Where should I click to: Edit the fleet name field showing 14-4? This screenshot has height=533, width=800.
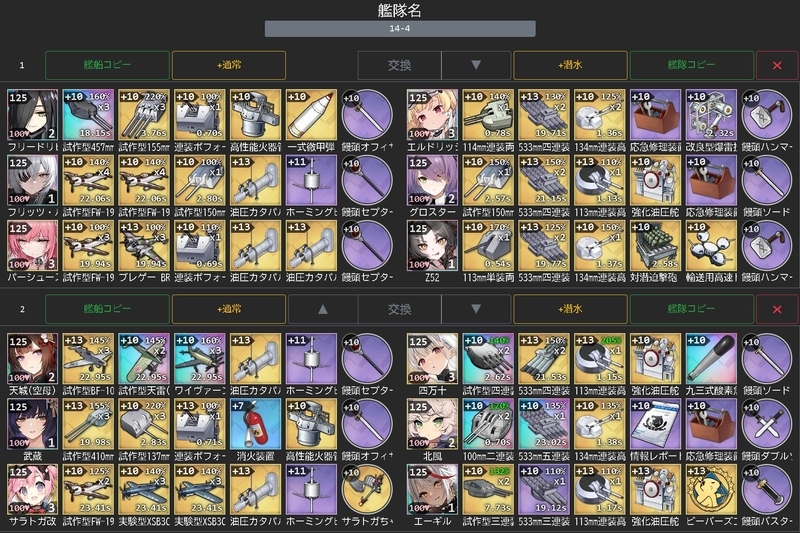pos(400,29)
